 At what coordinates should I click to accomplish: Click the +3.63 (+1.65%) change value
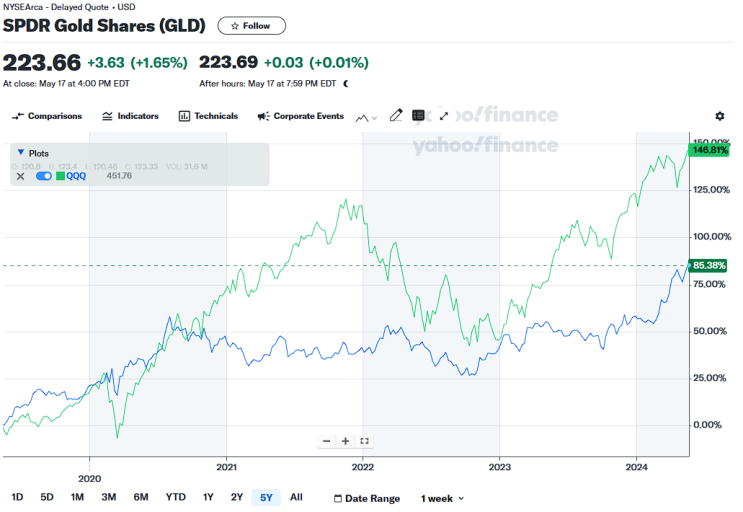pos(137,63)
